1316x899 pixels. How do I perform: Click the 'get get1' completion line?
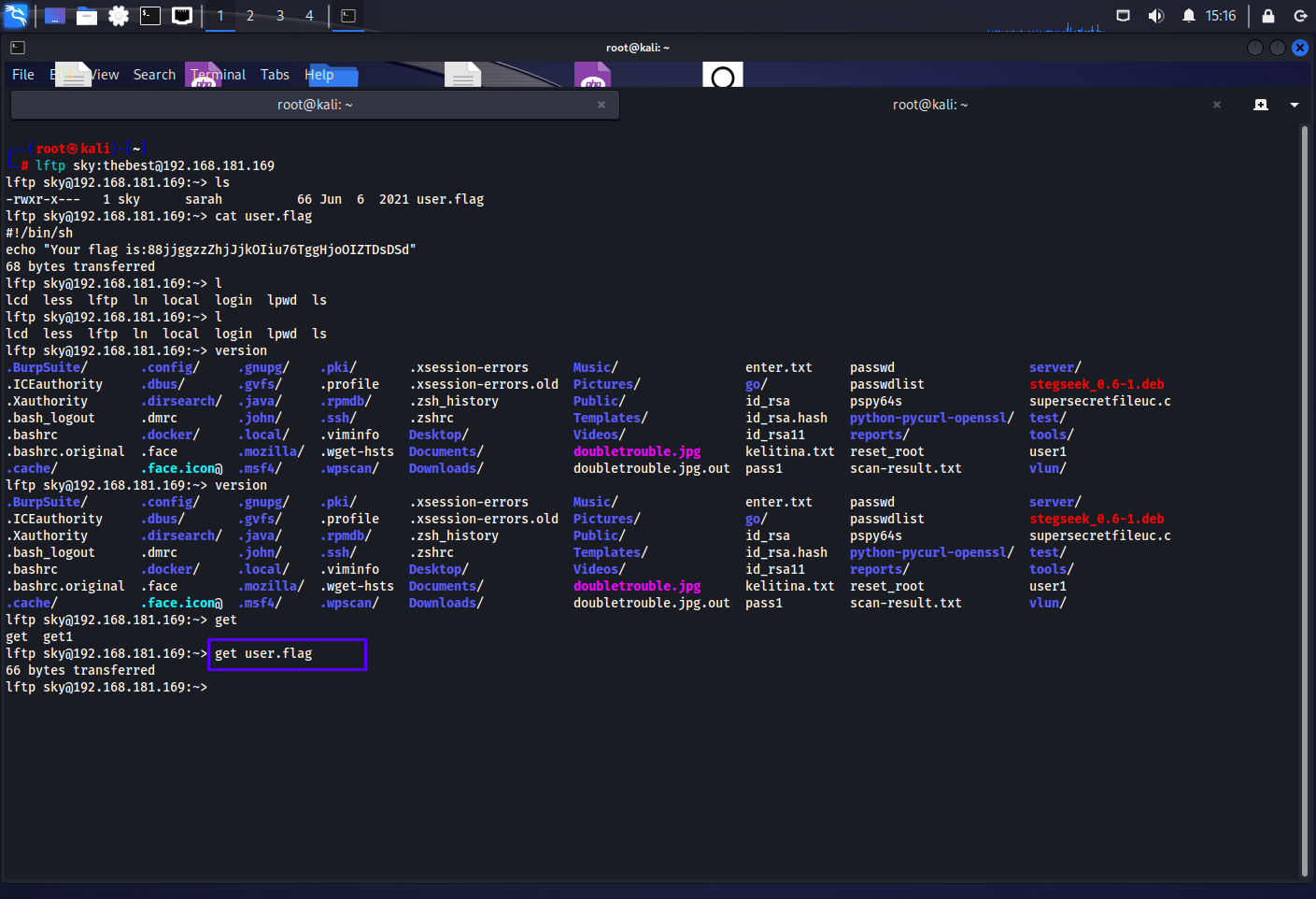[x=39, y=636]
